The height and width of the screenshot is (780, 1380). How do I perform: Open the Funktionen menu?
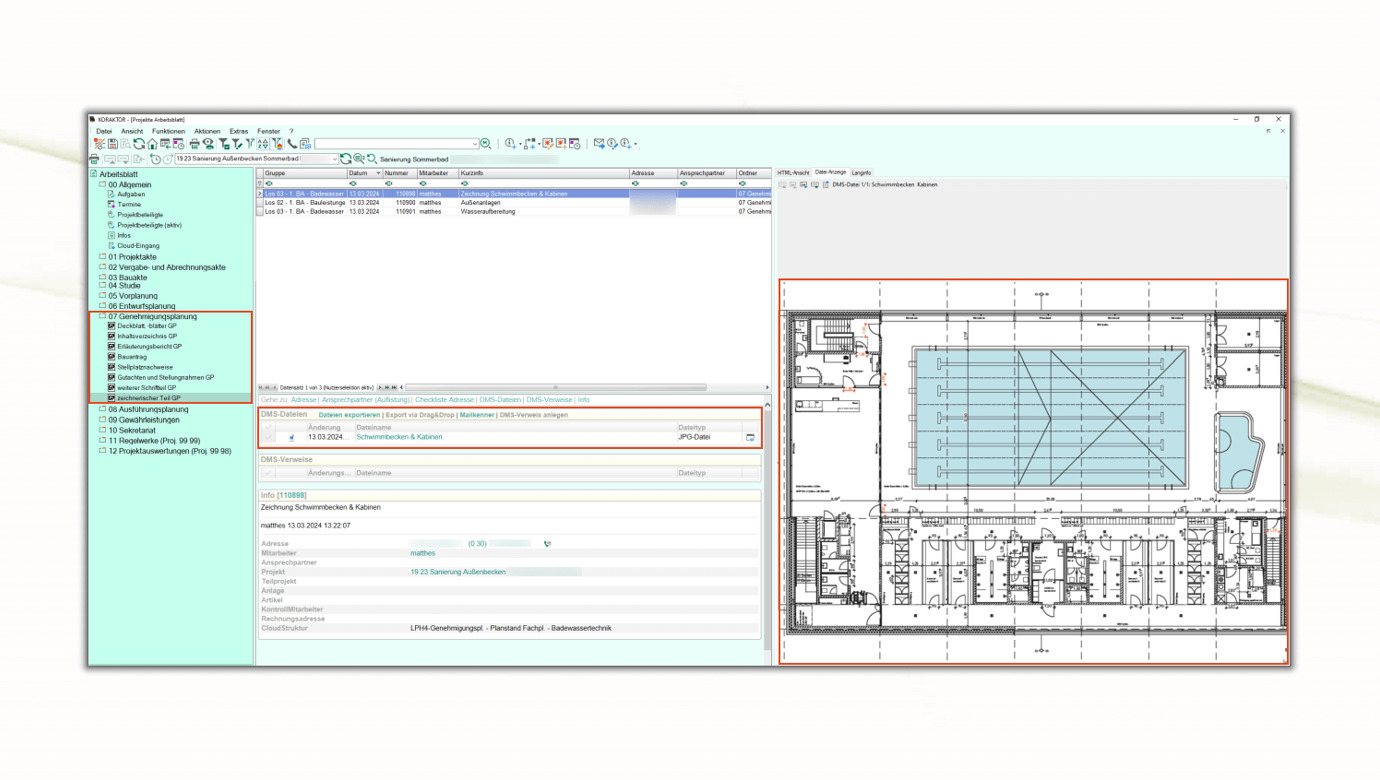point(168,131)
